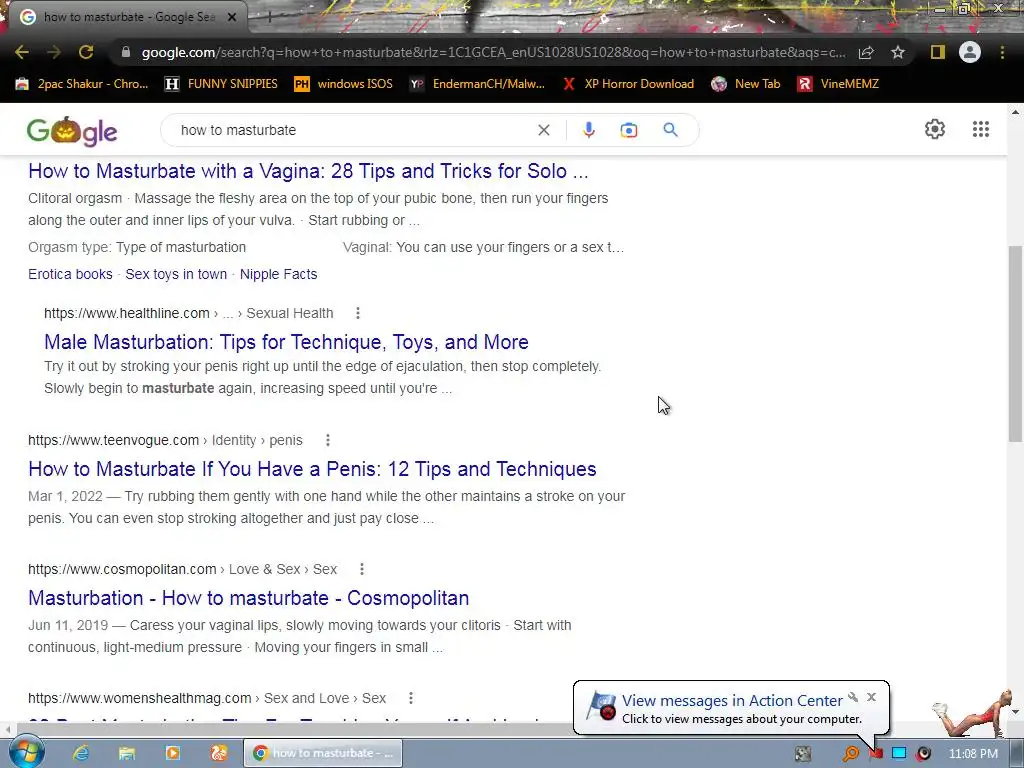This screenshot has width=1024, height=768.
Task: Open Windows Explorer folder on taskbar
Action: [x=127, y=754]
